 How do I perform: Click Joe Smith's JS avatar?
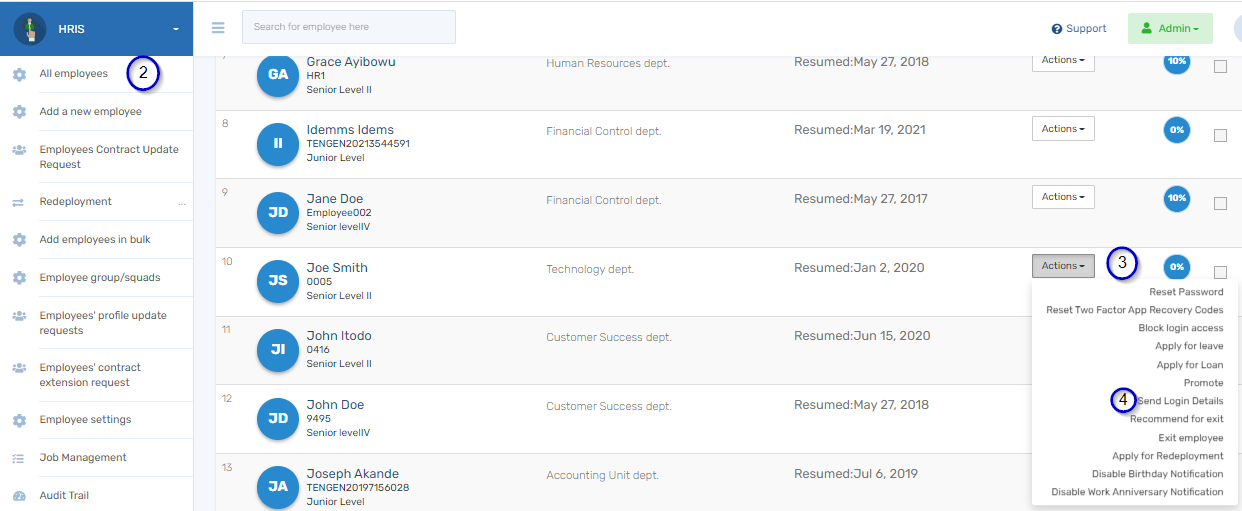(278, 280)
